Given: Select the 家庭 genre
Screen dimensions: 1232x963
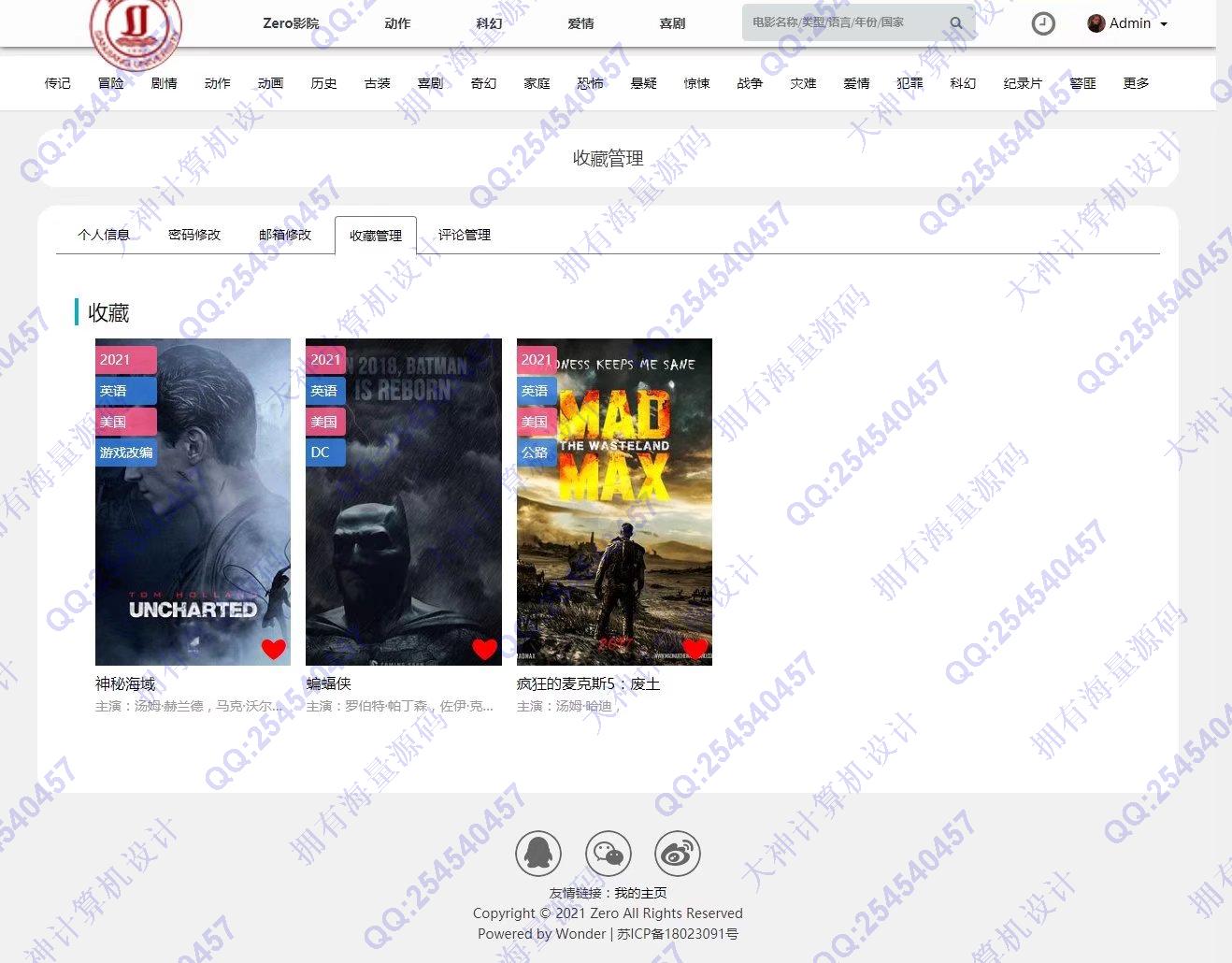Looking at the screenshot, I should point(537,83).
